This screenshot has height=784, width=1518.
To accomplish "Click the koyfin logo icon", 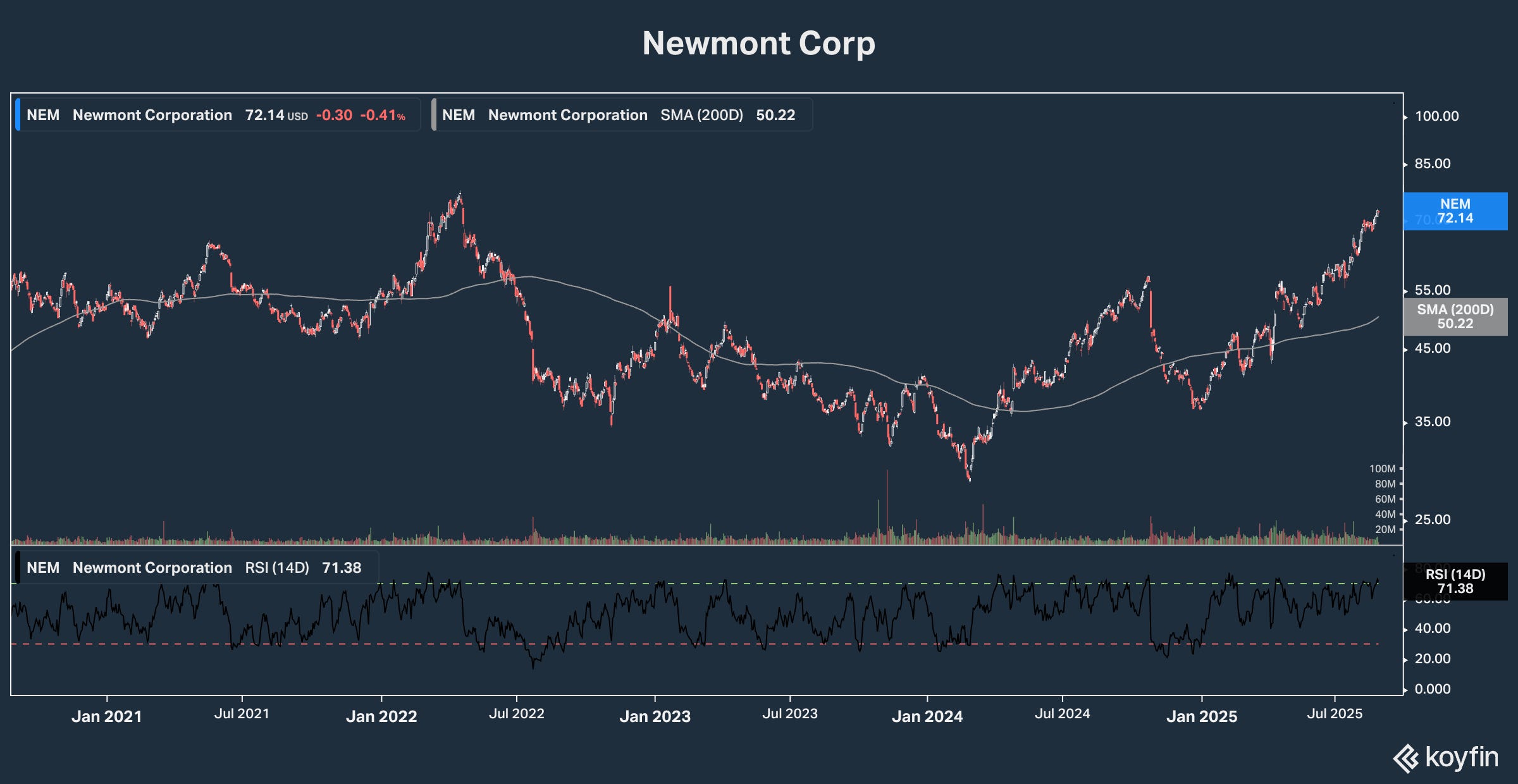I will pos(1405,758).
